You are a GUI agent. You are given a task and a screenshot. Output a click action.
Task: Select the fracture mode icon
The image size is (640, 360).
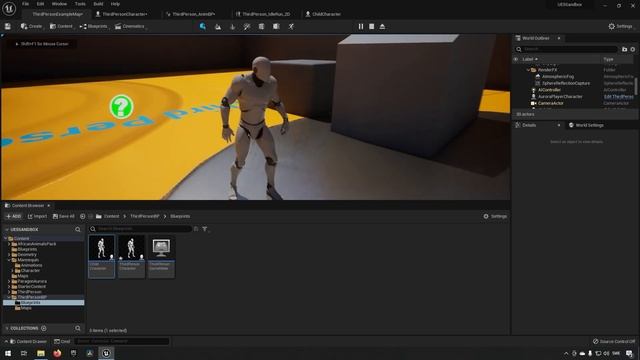click(x=276, y=27)
